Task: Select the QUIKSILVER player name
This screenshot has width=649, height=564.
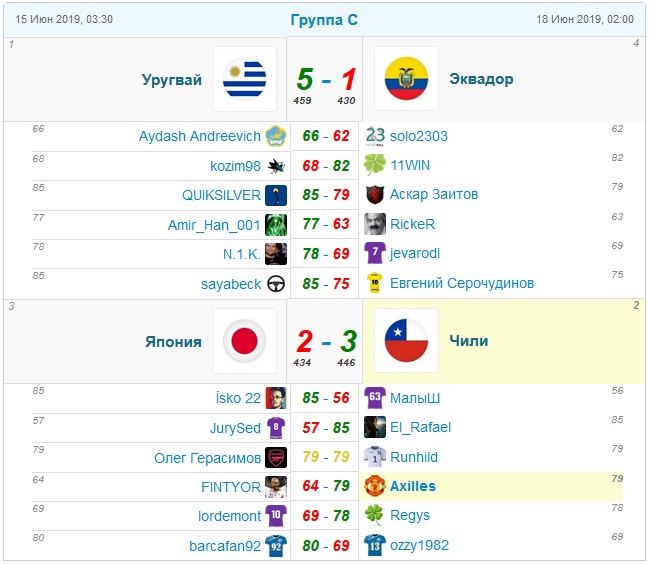Action: (221, 195)
